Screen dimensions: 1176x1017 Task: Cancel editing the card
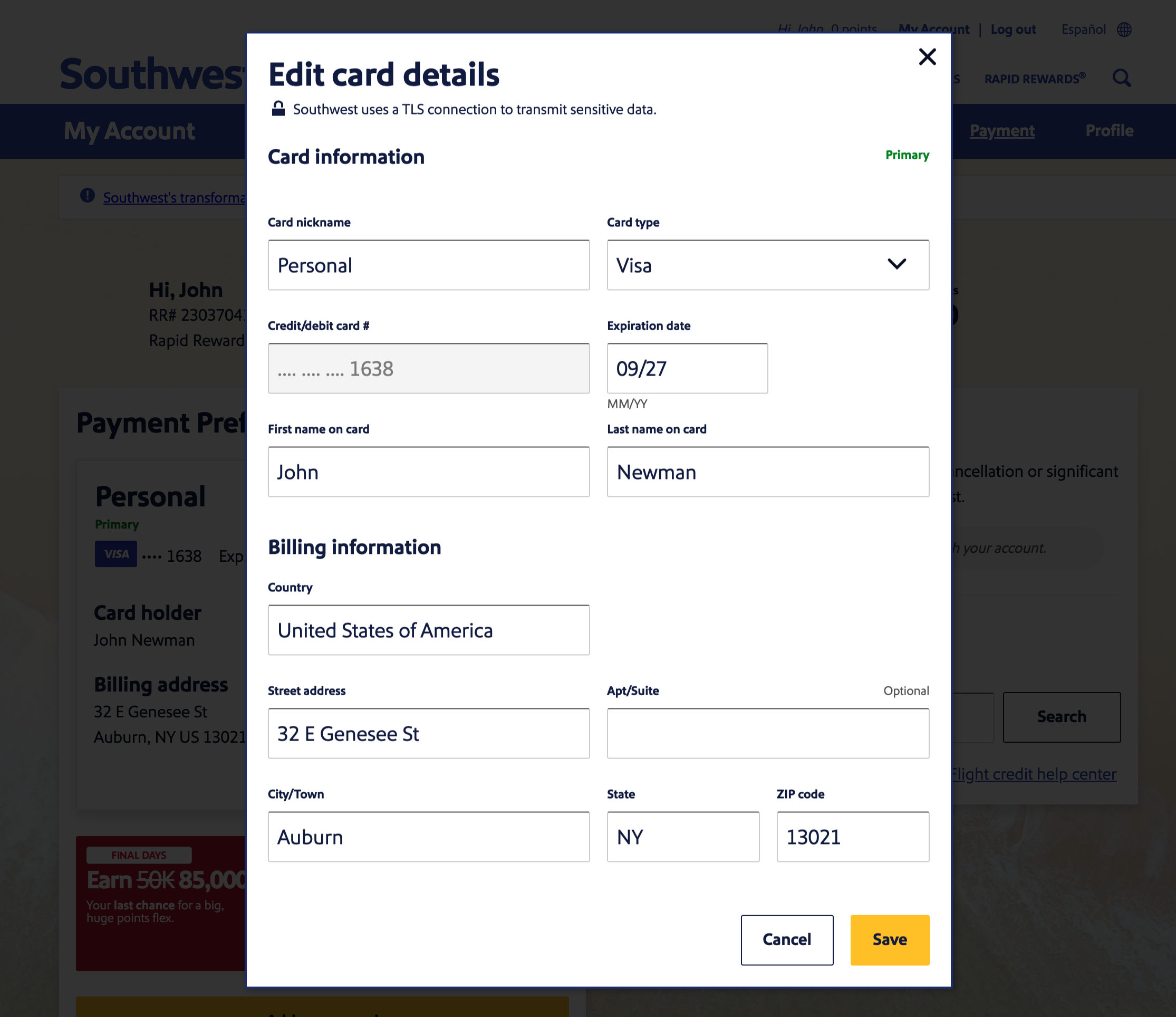coord(787,940)
